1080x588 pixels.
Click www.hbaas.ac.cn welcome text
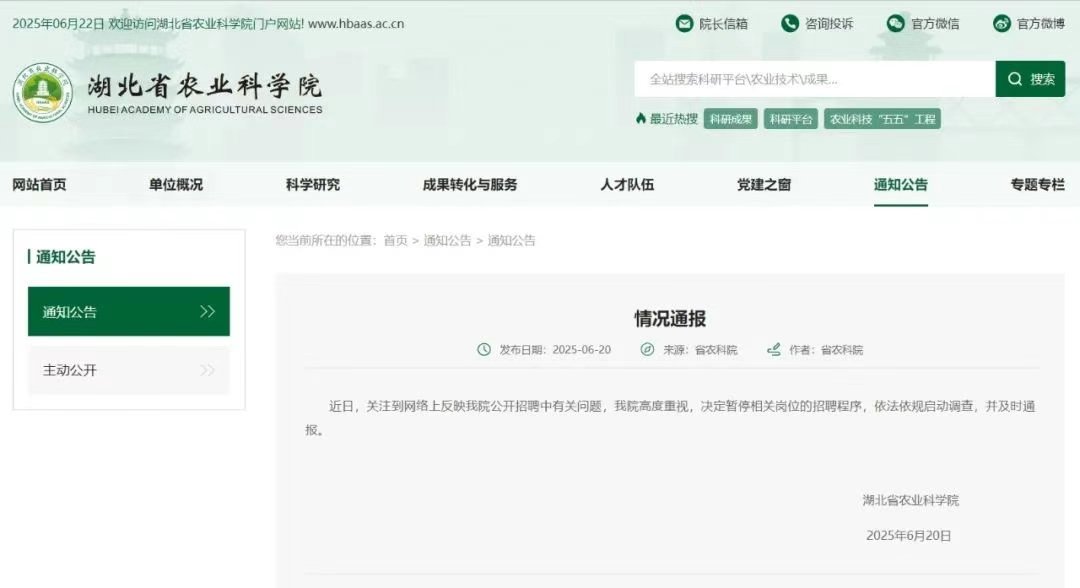tap(356, 23)
